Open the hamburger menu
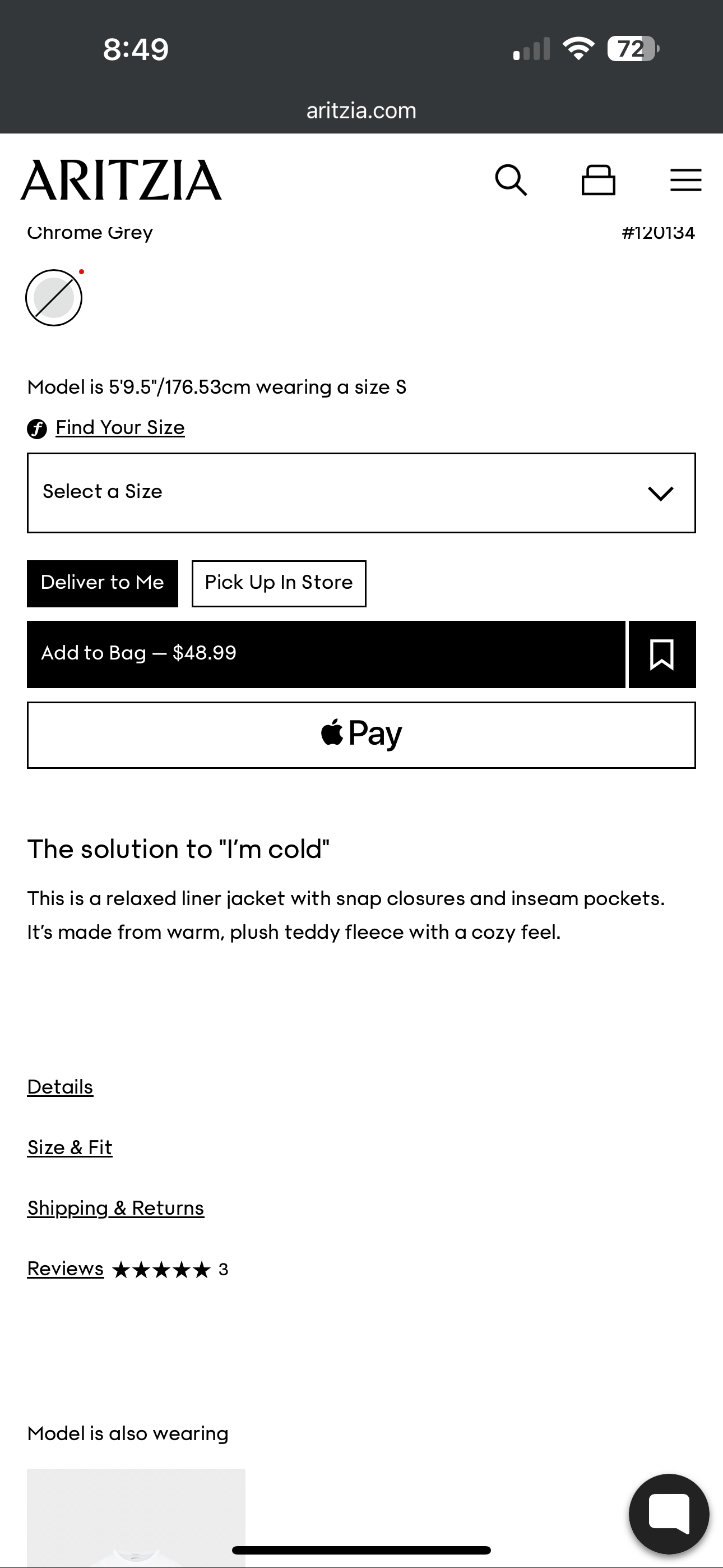This screenshot has width=723, height=1568. coord(685,180)
